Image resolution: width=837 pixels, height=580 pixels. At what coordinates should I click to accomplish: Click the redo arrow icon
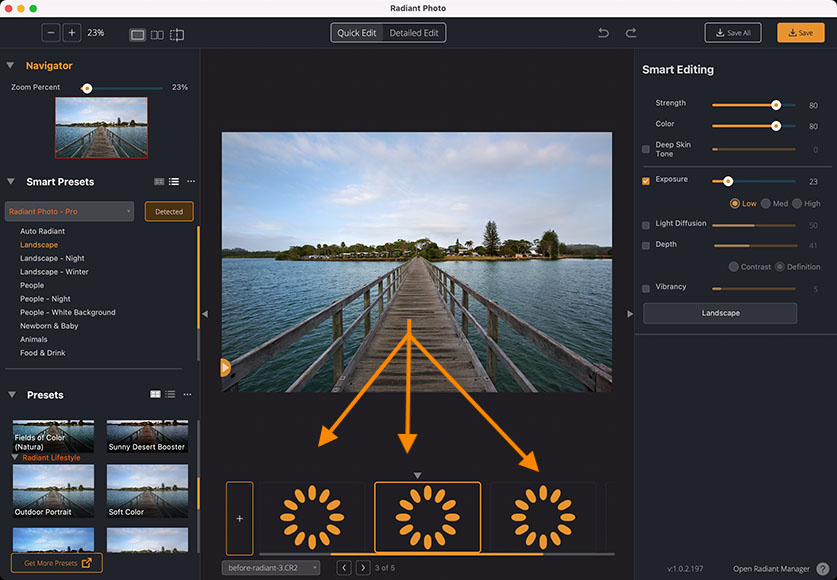[x=631, y=32]
